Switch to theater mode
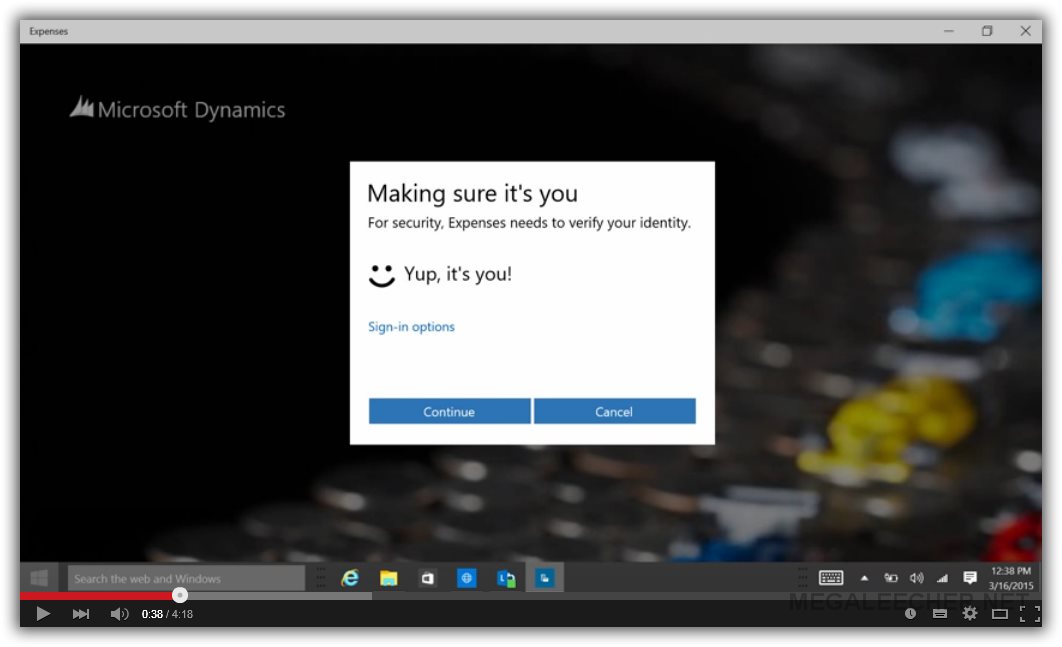The image size is (1062, 647). [x=1000, y=614]
